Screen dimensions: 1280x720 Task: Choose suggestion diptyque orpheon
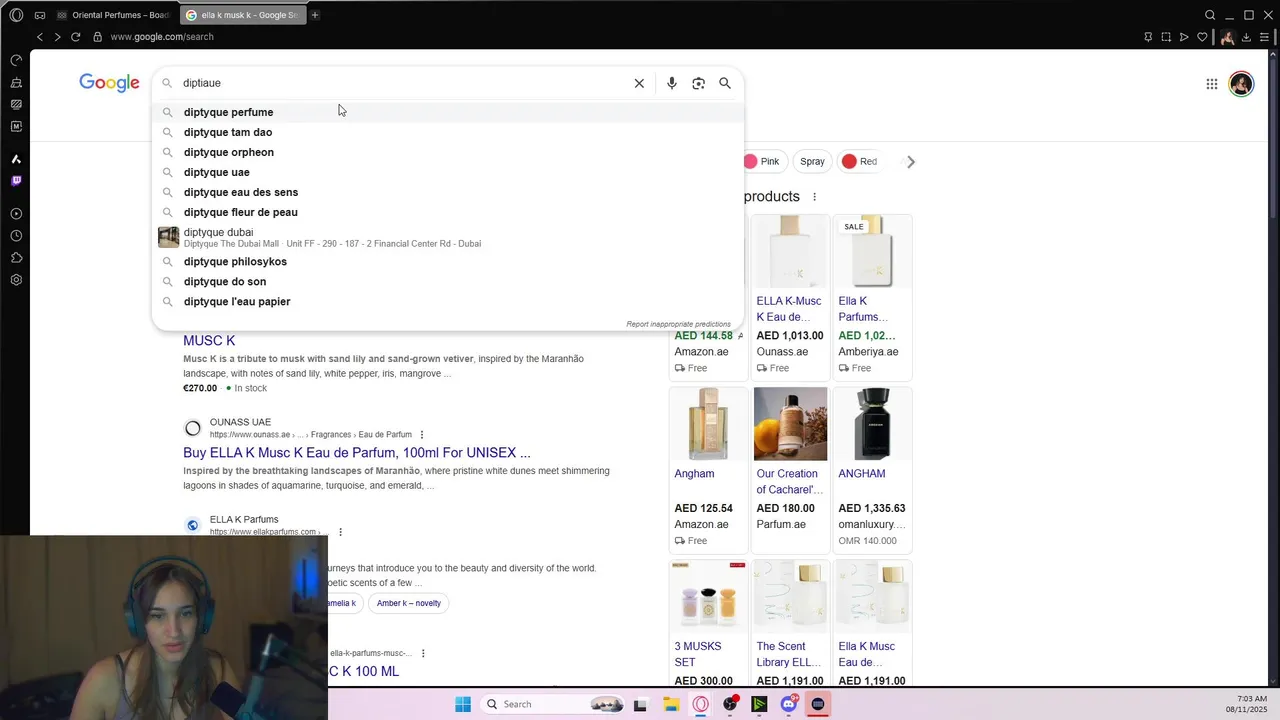[448, 152]
